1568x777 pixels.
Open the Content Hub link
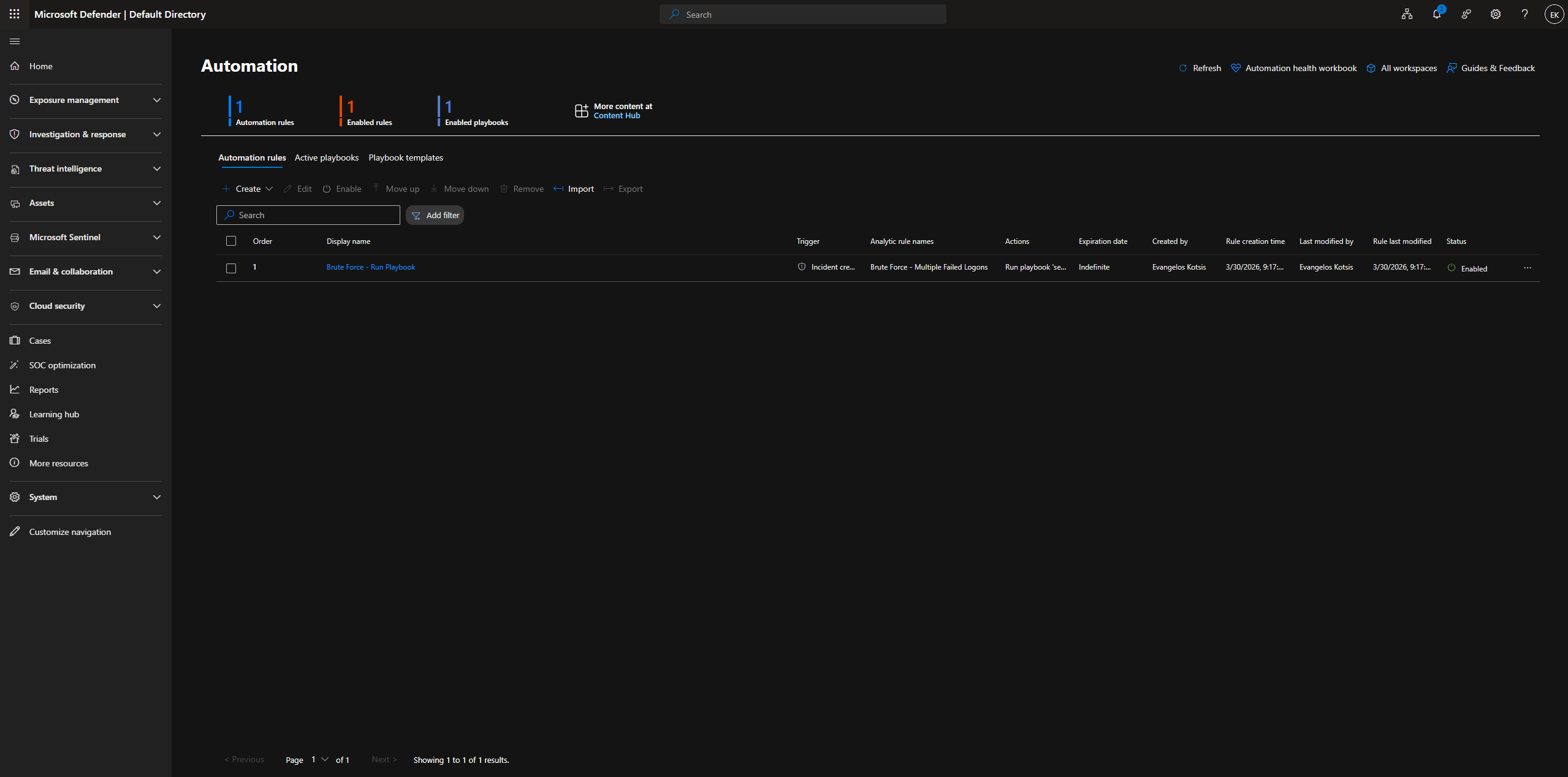click(616, 116)
